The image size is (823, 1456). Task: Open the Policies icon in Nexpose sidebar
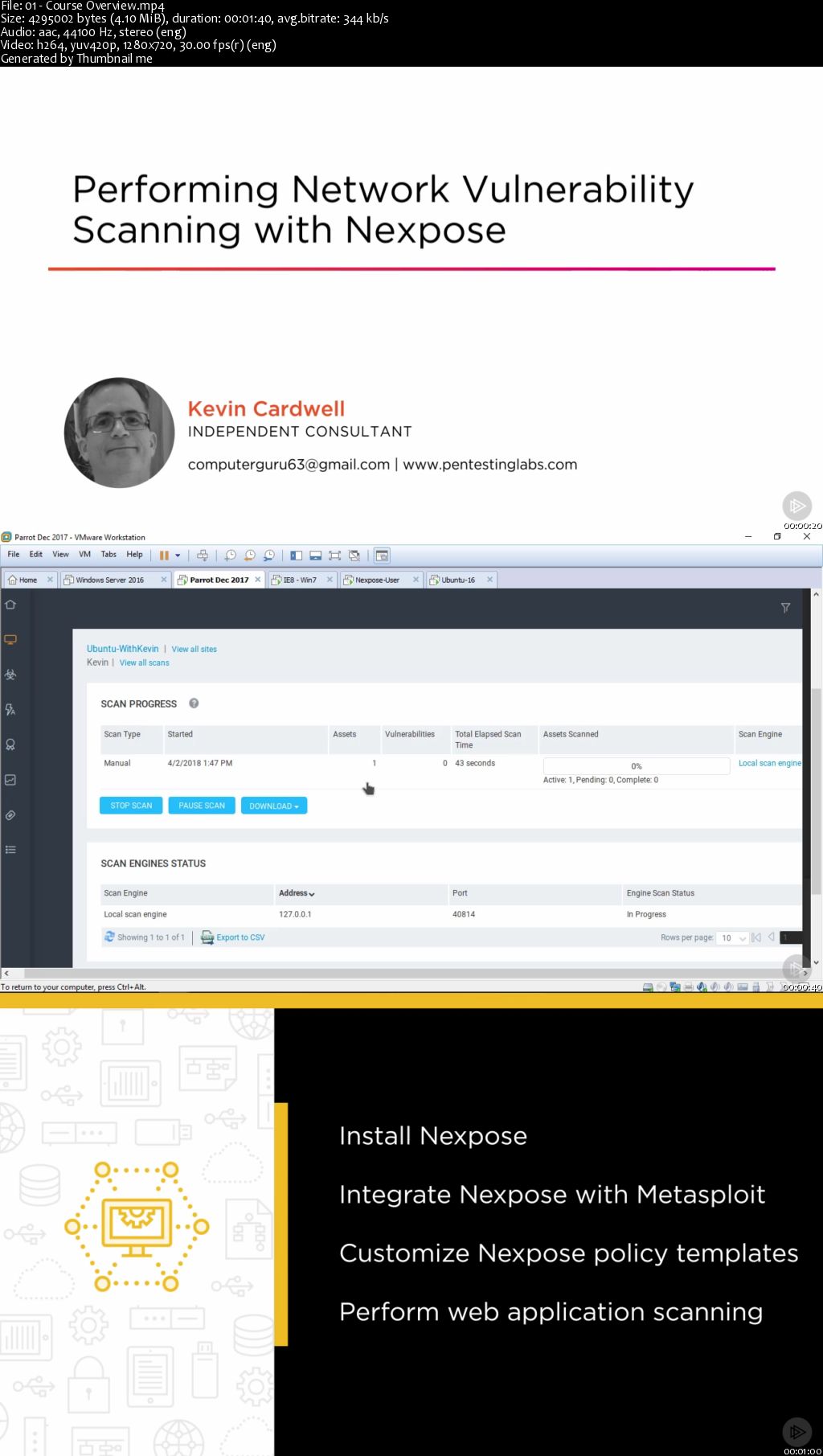tap(10, 710)
